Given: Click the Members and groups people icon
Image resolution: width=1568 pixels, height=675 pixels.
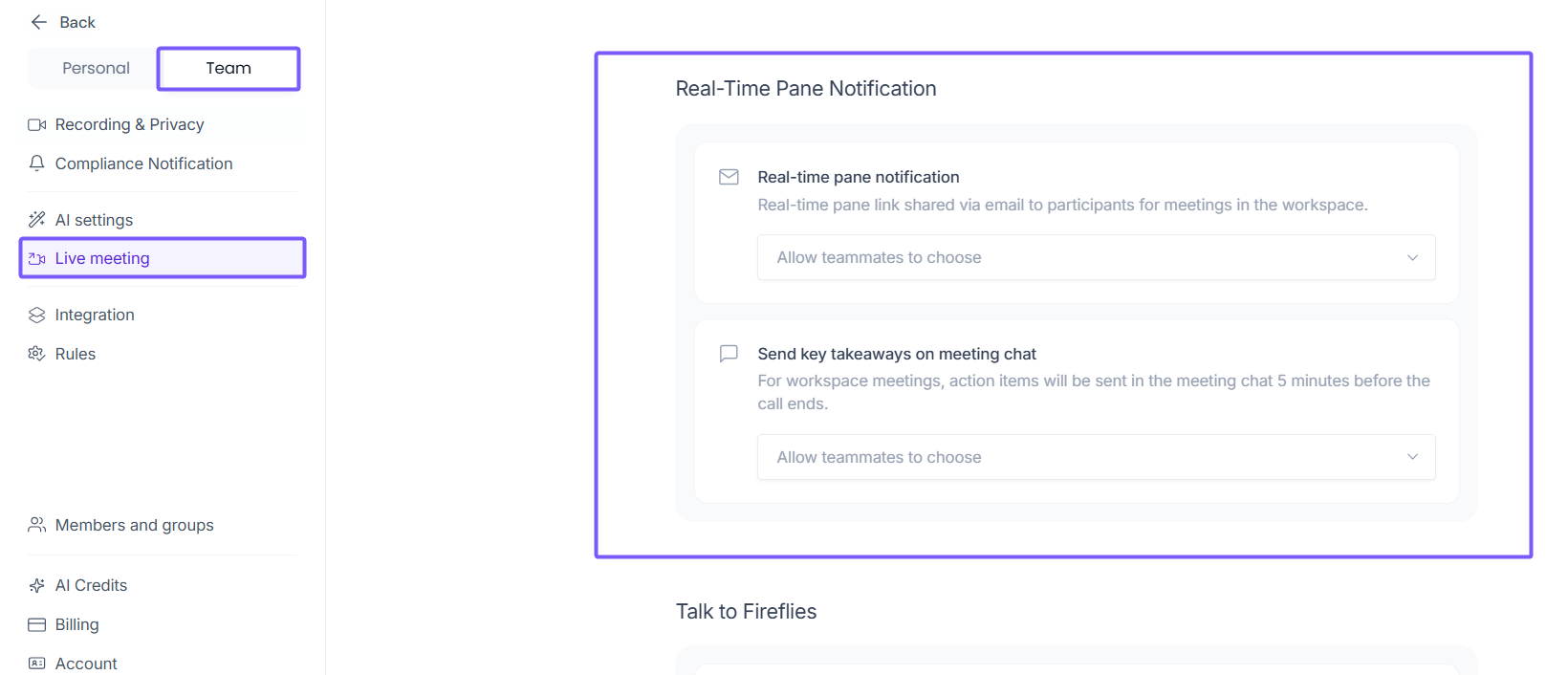Looking at the screenshot, I should 37,525.
